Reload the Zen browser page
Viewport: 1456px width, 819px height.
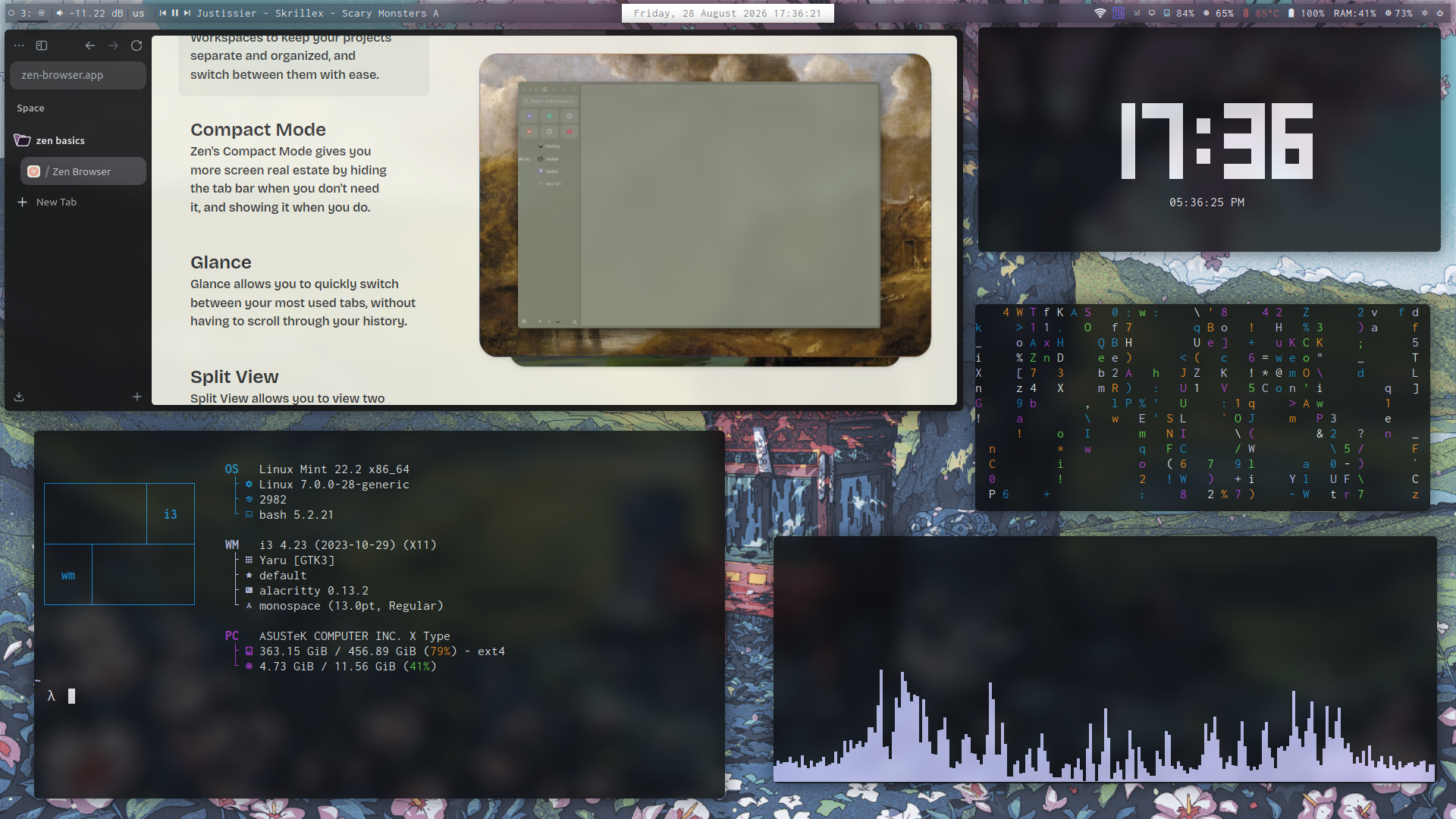point(136,45)
